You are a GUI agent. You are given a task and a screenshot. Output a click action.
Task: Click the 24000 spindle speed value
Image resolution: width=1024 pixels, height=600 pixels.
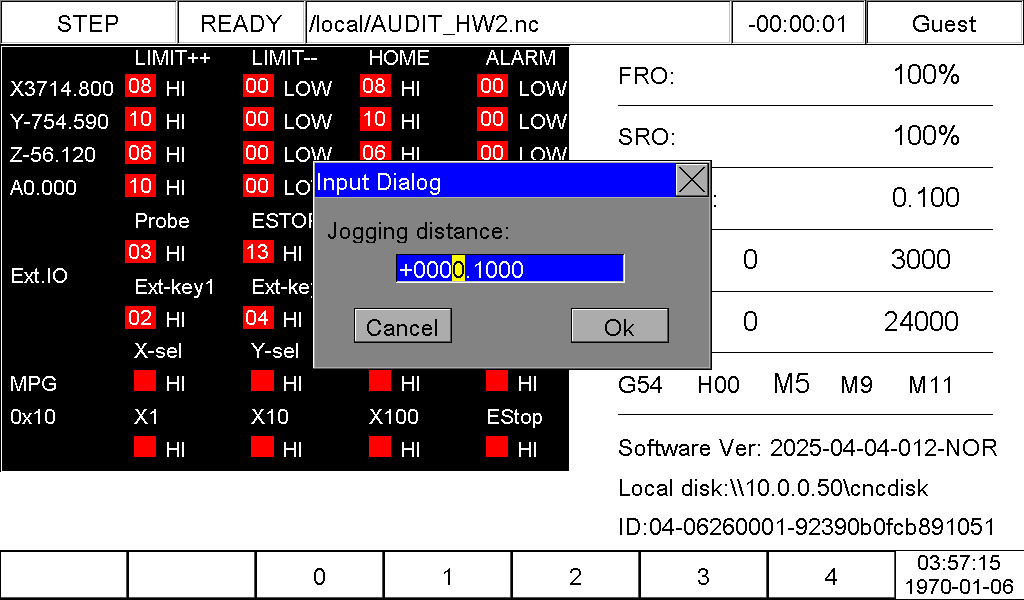pyautogui.click(x=921, y=321)
